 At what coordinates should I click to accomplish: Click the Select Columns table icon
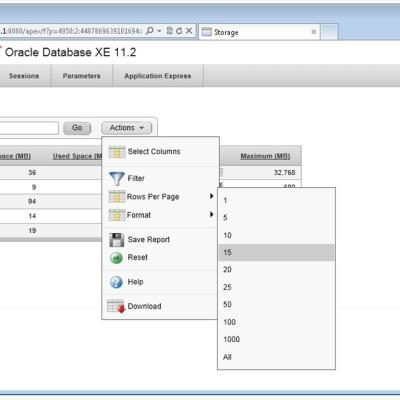[x=117, y=152]
